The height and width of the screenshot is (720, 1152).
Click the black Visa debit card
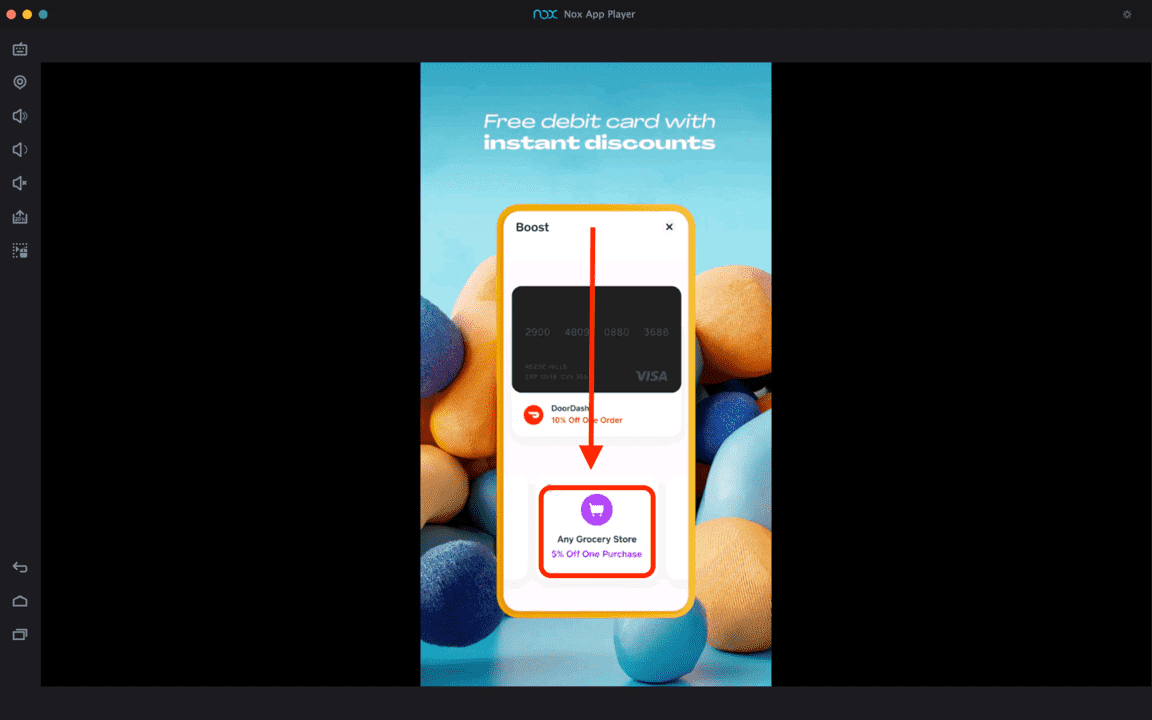[x=597, y=339]
